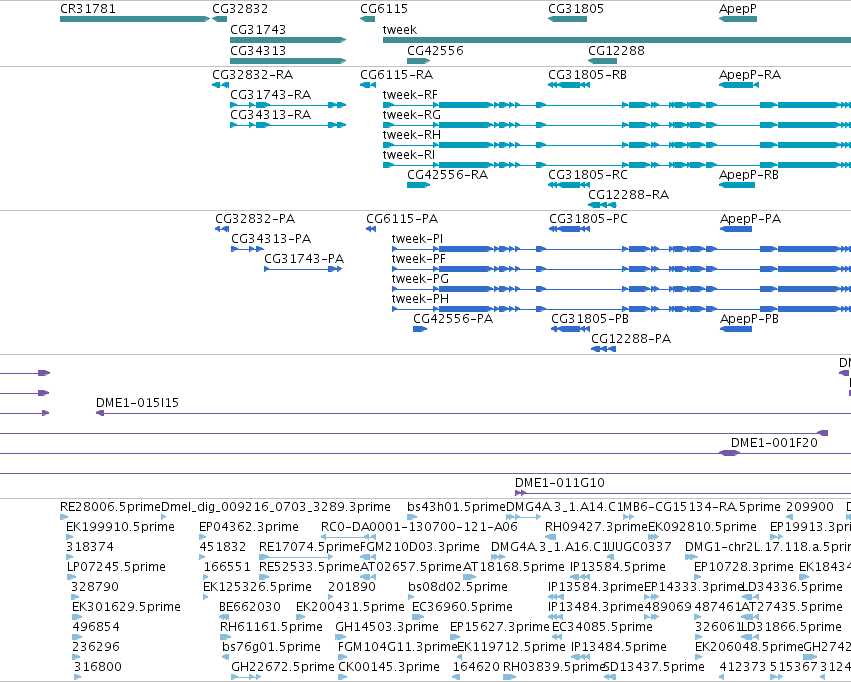
Task: Click protein ApepP-PA
Action: [736, 229]
